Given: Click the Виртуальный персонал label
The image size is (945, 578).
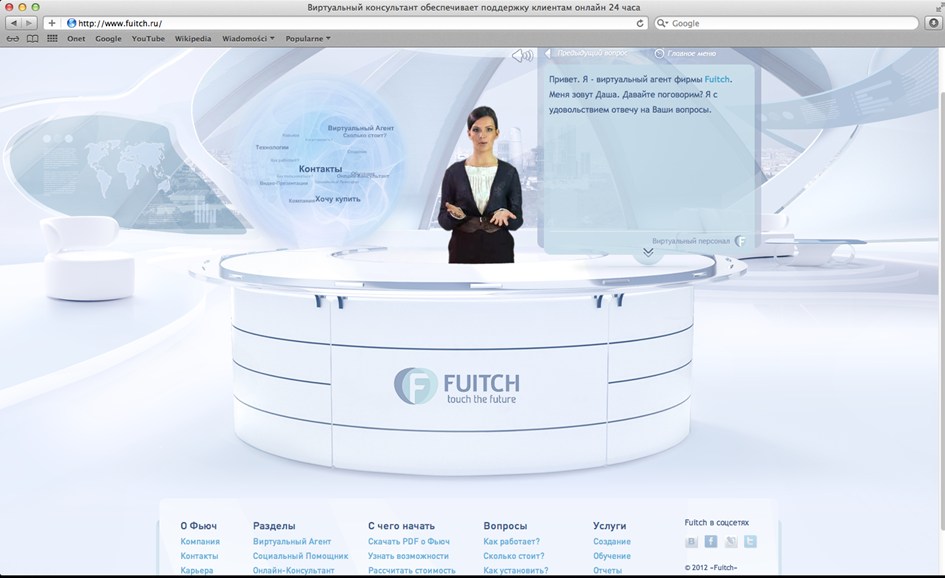Looking at the screenshot, I should tap(691, 241).
